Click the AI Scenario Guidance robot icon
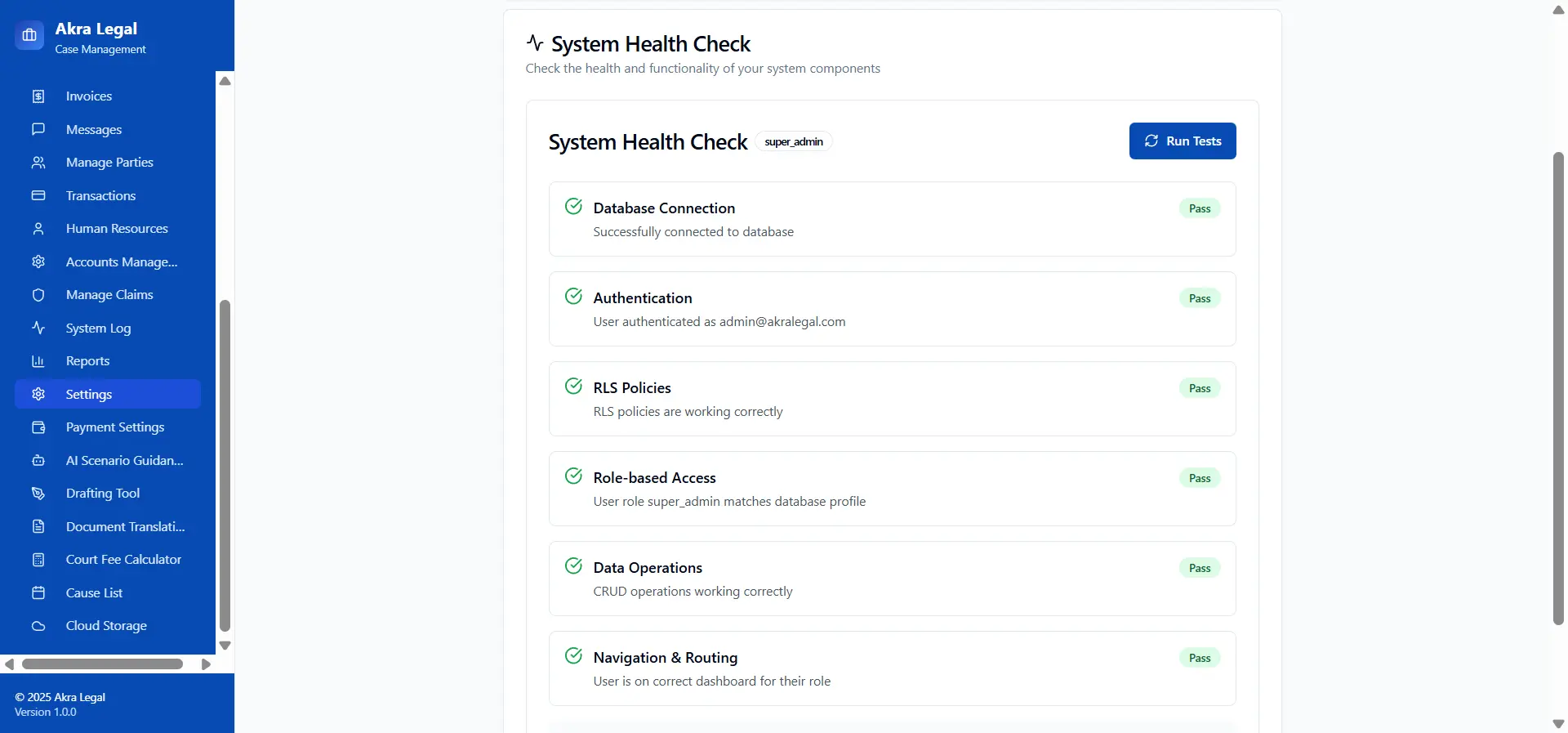The image size is (1568, 733). 38,461
